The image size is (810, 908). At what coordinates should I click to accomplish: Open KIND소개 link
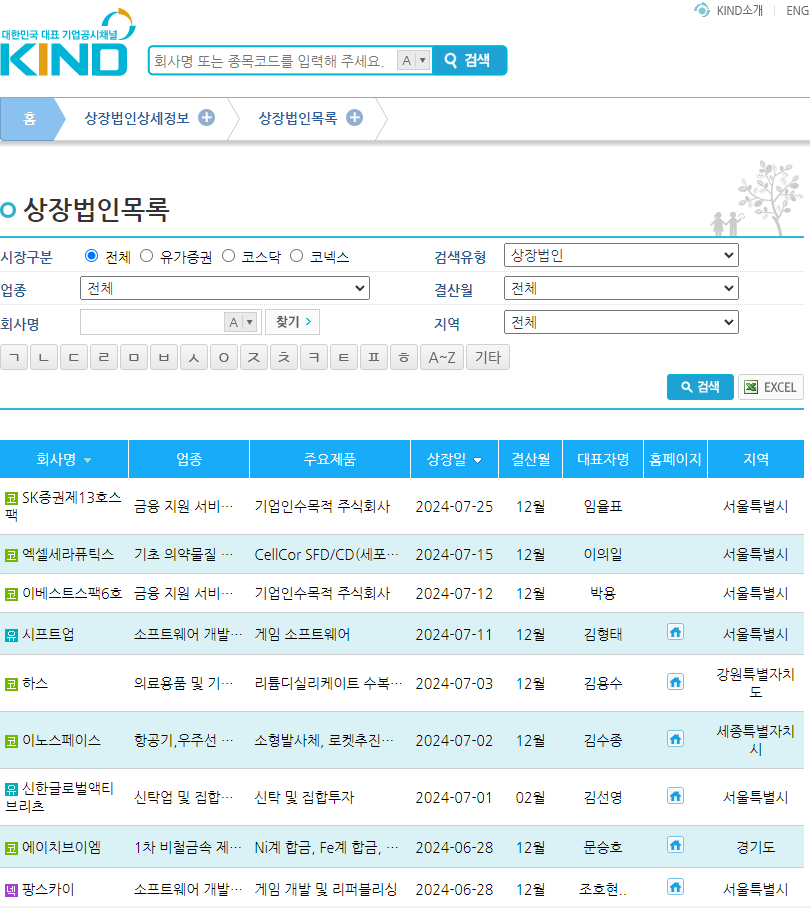point(739,10)
